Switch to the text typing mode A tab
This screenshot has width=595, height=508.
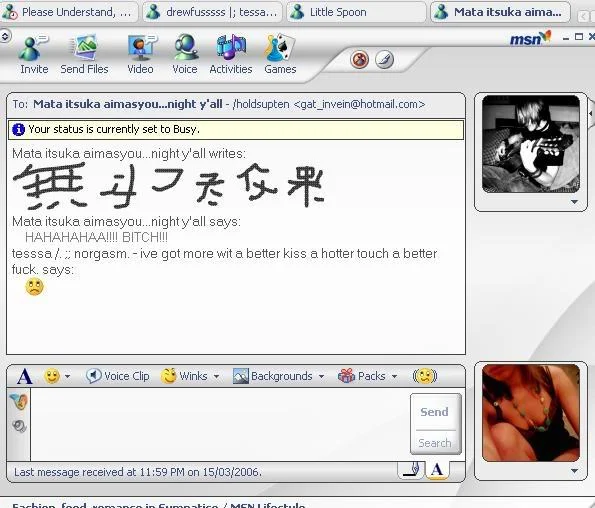tap(437, 470)
